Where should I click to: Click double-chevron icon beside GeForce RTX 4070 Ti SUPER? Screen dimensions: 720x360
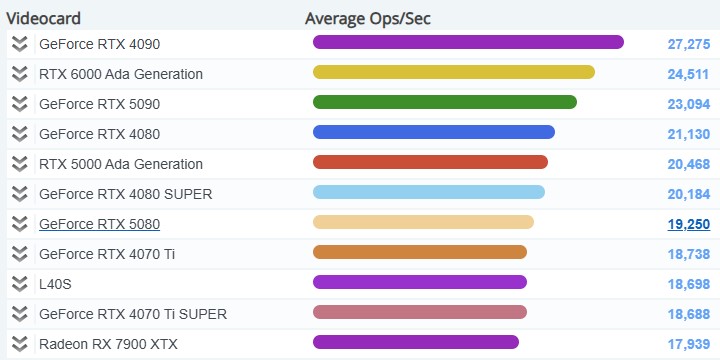coord(19,314)
